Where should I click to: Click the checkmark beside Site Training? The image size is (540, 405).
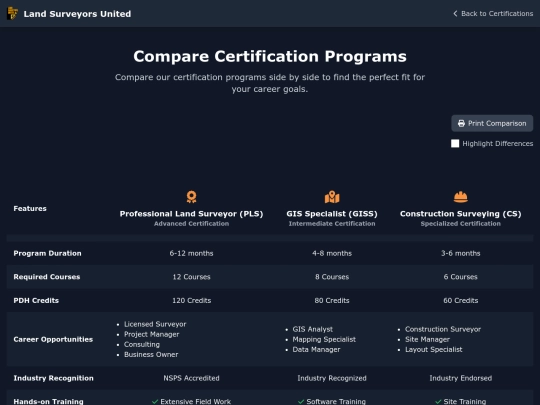tap(438, 402)
